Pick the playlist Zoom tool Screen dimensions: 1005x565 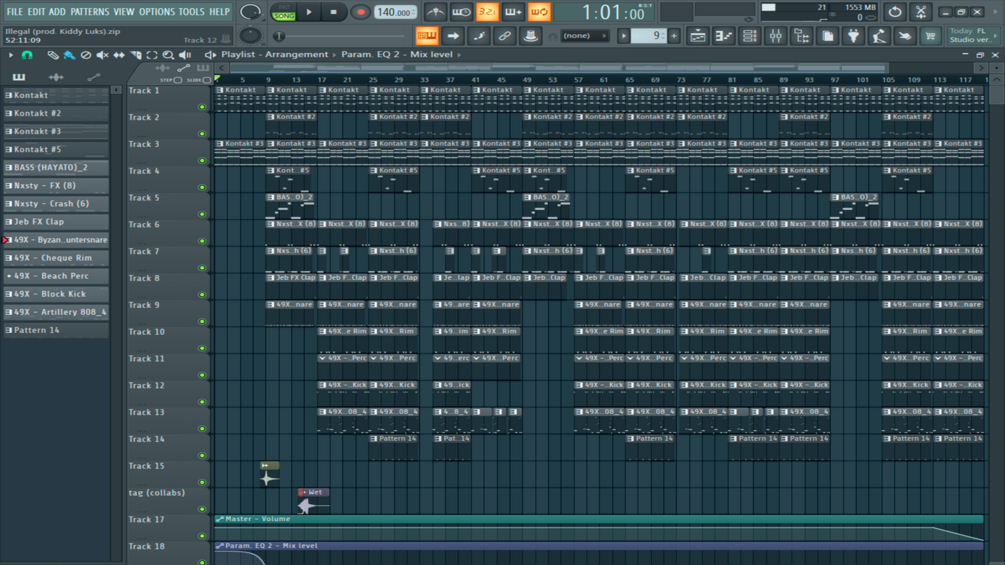point(168,55)
